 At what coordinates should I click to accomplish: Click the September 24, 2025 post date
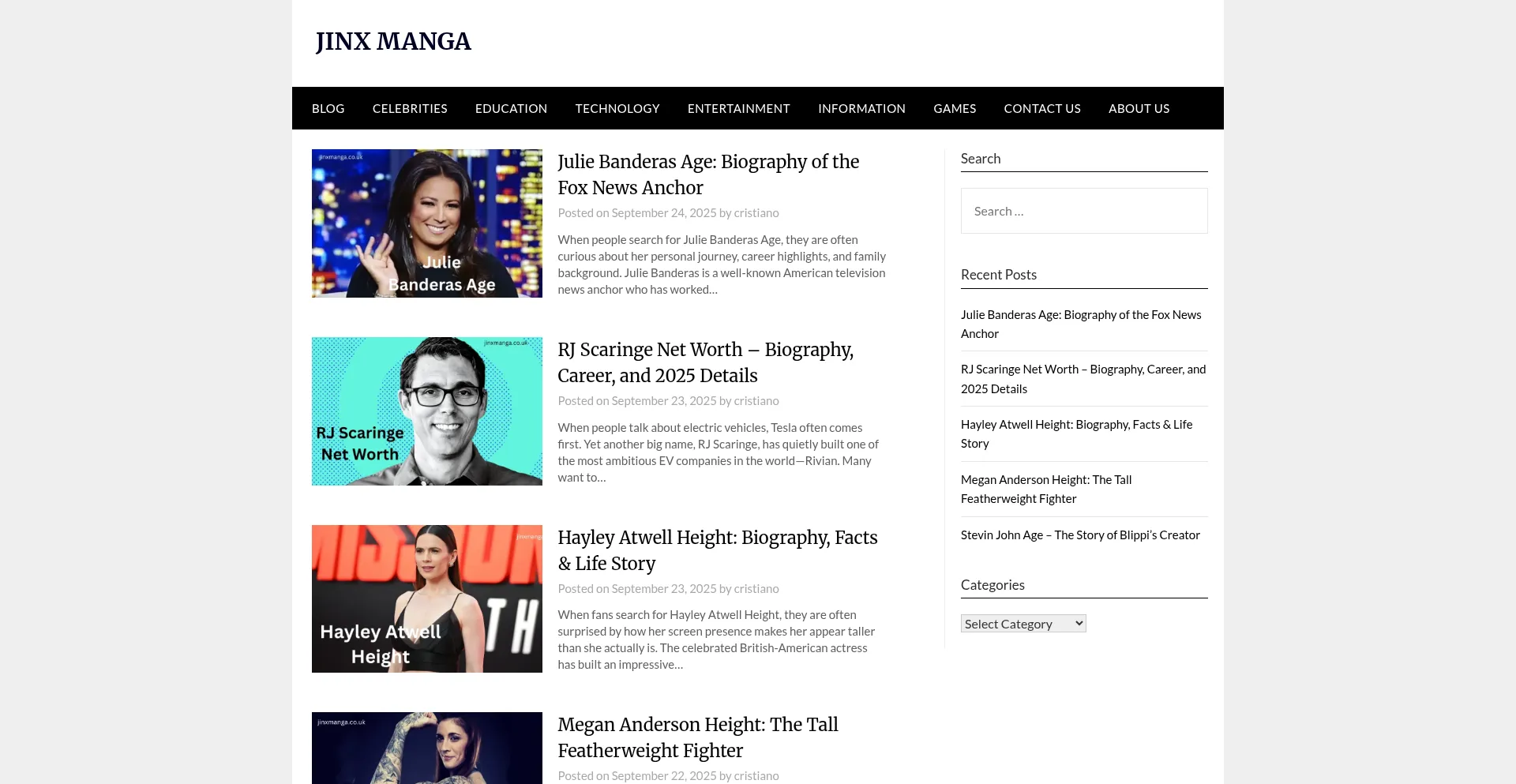pyautogui.click(x=664, y=213)
